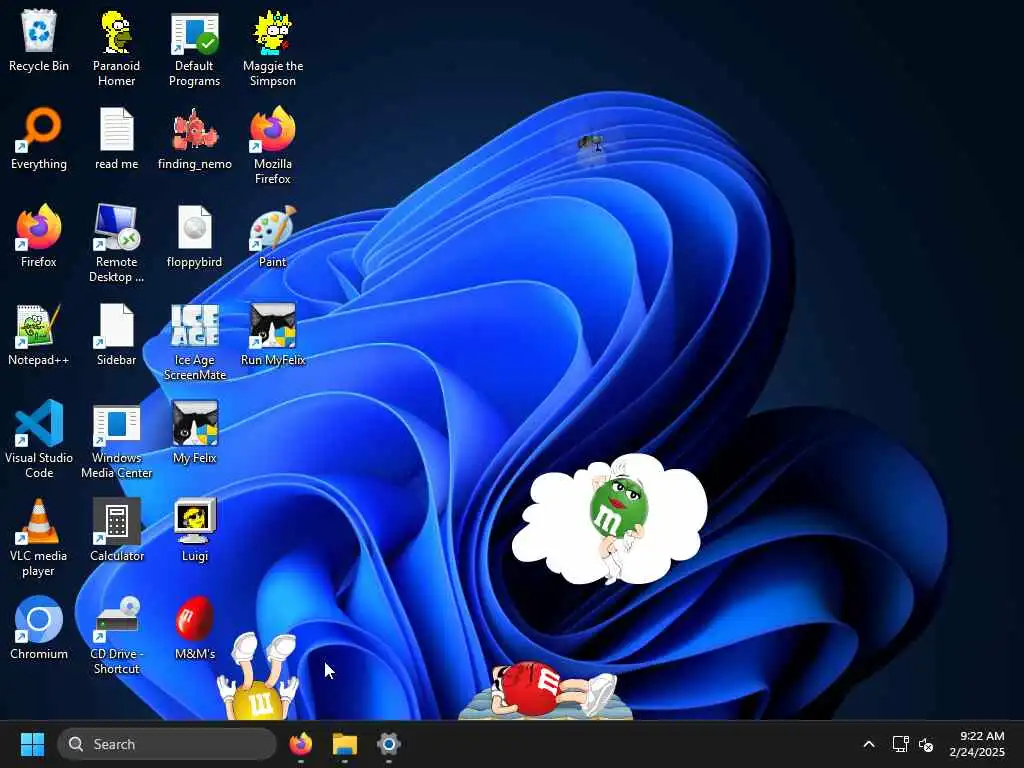Screen dimensions: 1024x768
Task: Open the Settings gear in the taskbar
Action: (389, 744)
